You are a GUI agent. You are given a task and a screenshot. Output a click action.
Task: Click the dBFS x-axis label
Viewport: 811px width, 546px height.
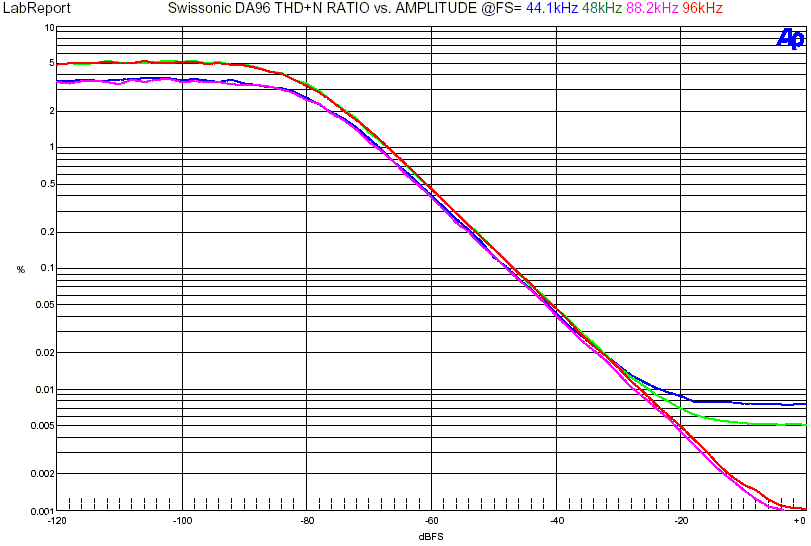pyautogui.click(x=431, y=537)
